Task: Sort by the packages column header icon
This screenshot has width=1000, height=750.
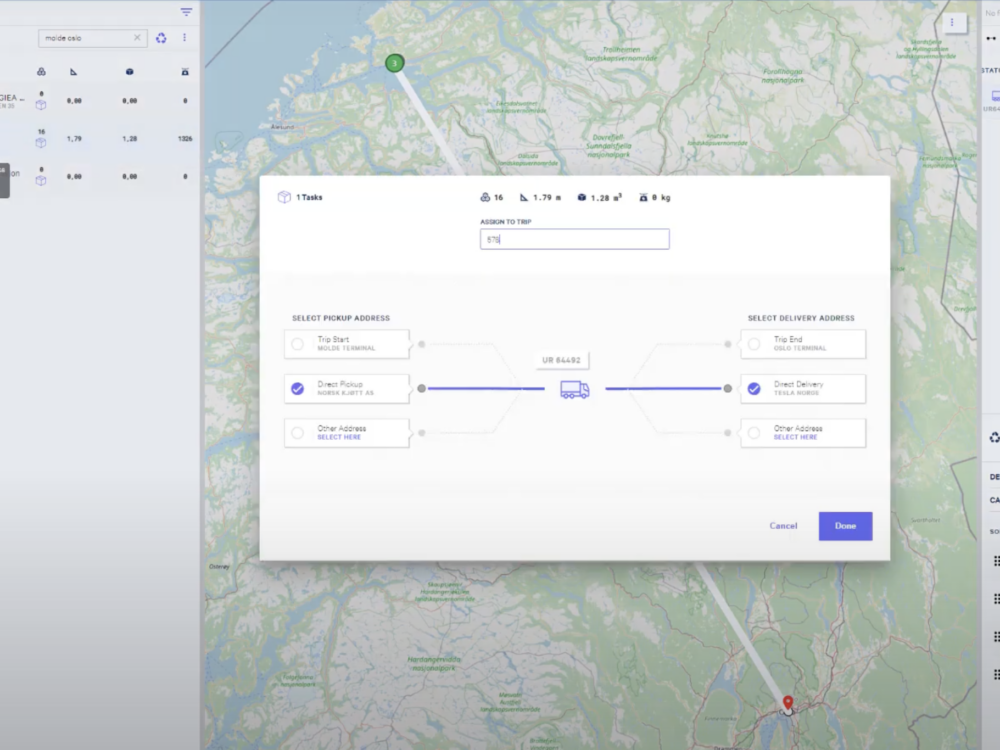Action: tap(41, 72)
